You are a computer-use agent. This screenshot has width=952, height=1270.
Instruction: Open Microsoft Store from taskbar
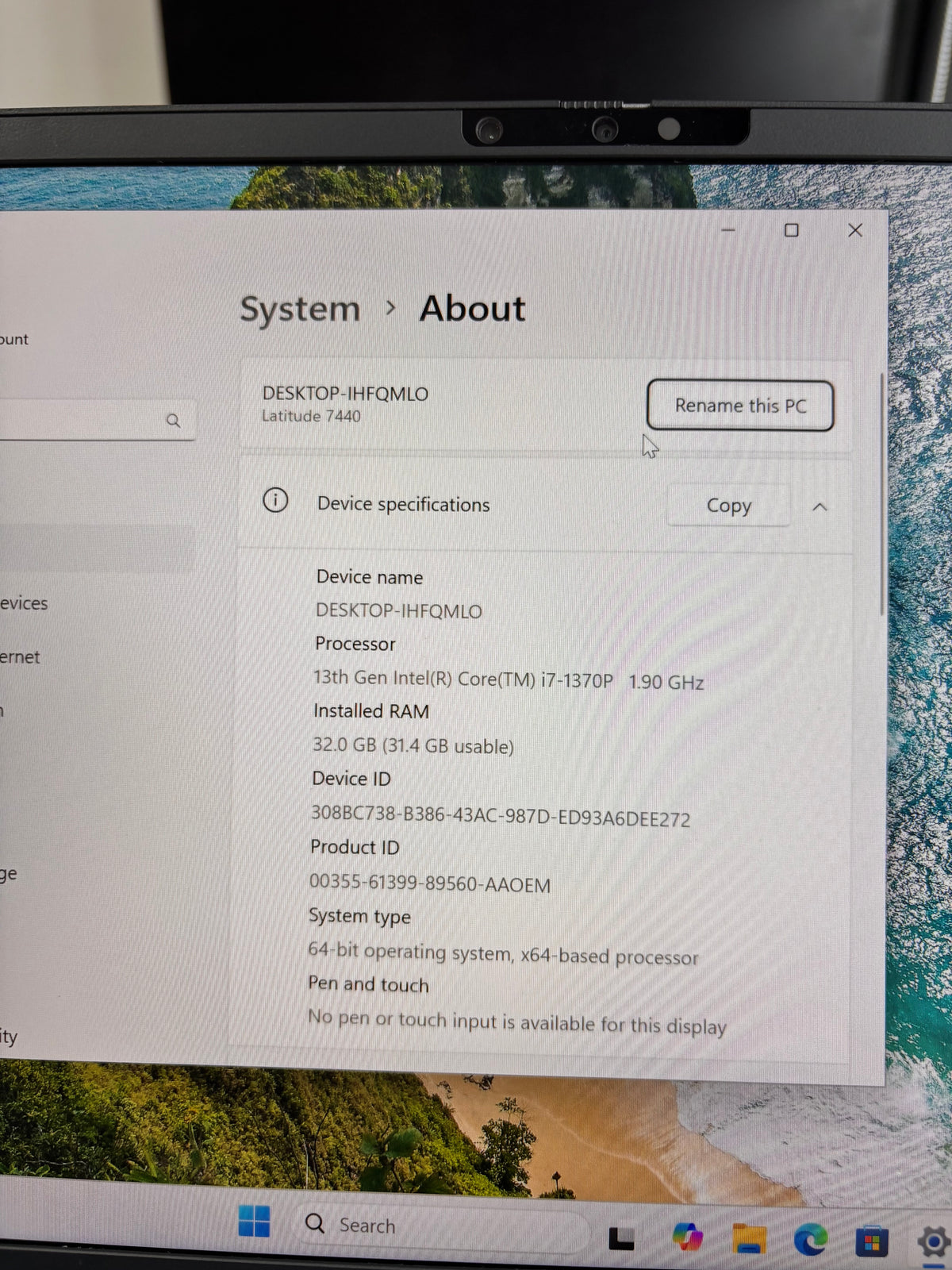pyautogui.click(x=871, y=1241)
